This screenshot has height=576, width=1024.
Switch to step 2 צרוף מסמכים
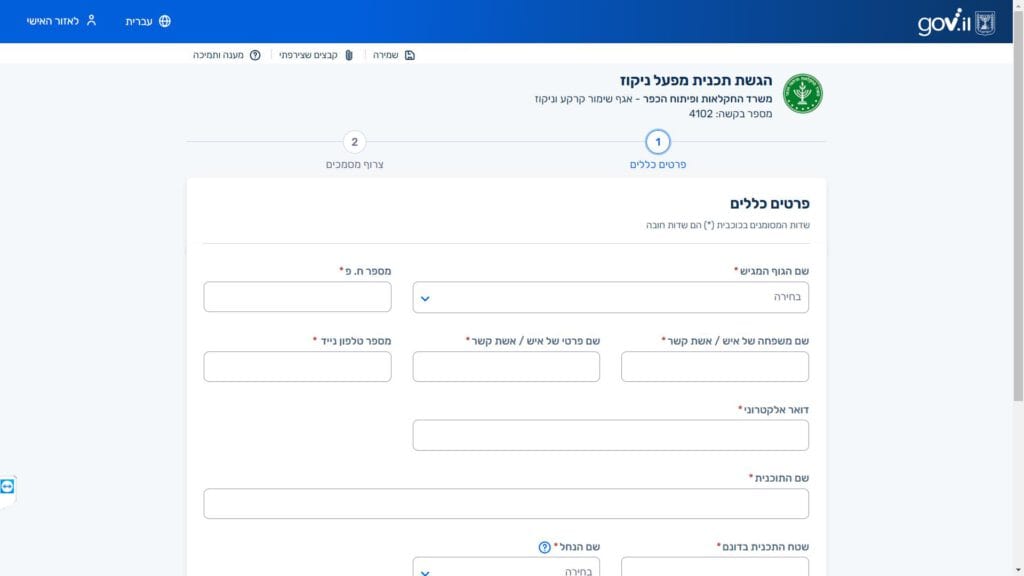click(354, 143)
